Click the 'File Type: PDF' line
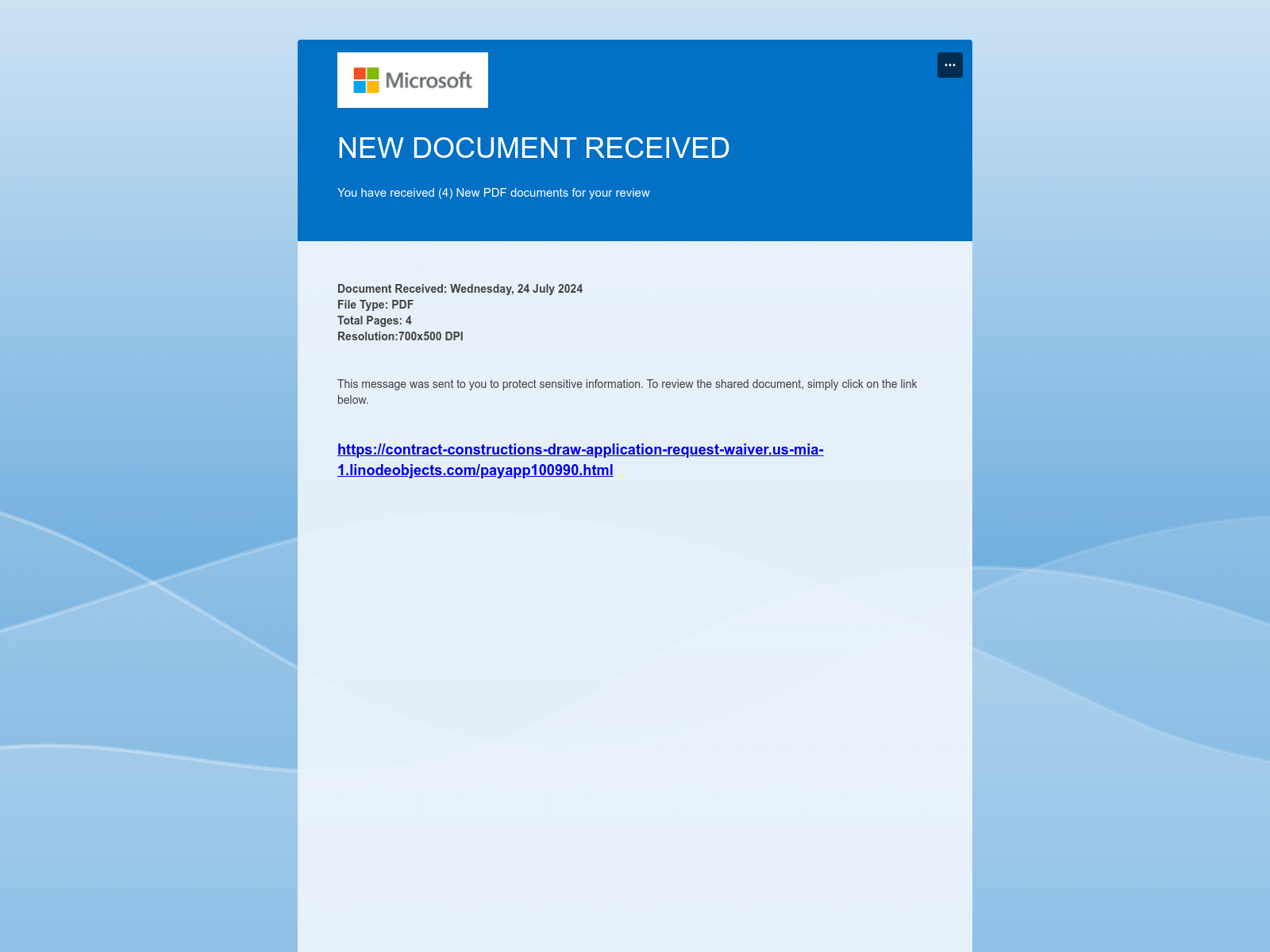The height and width of the screenshot is (952, 1270). coord(375,305)
